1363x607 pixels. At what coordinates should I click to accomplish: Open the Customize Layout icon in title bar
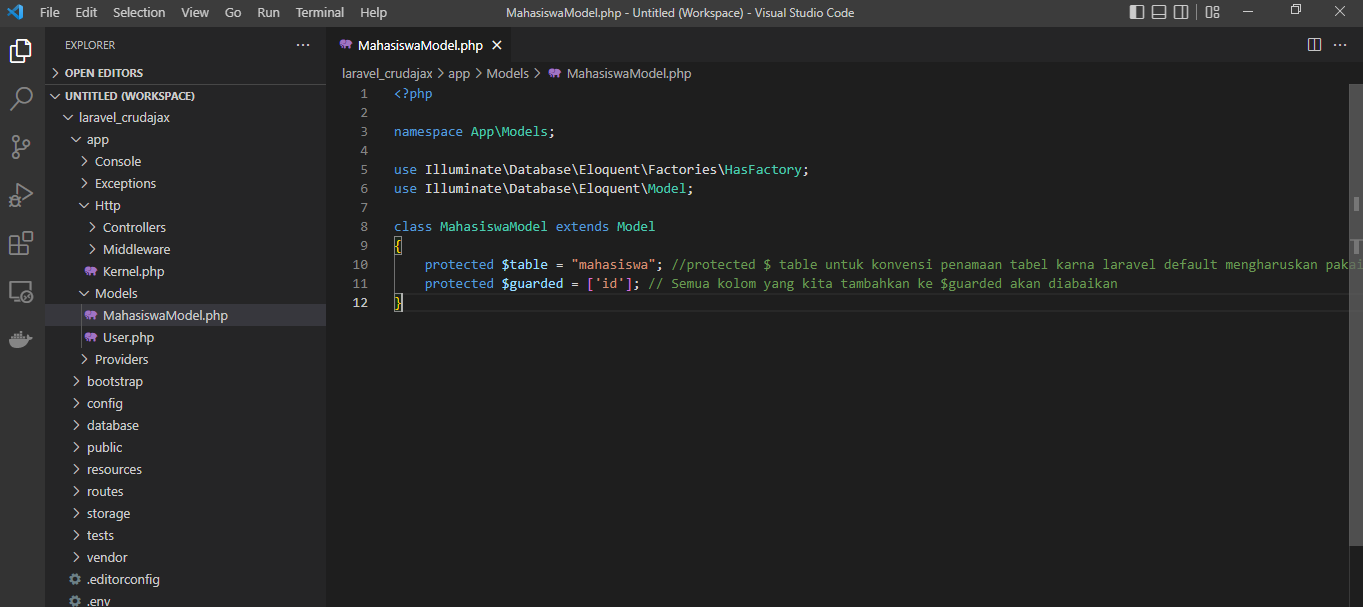coord(1211,11)
